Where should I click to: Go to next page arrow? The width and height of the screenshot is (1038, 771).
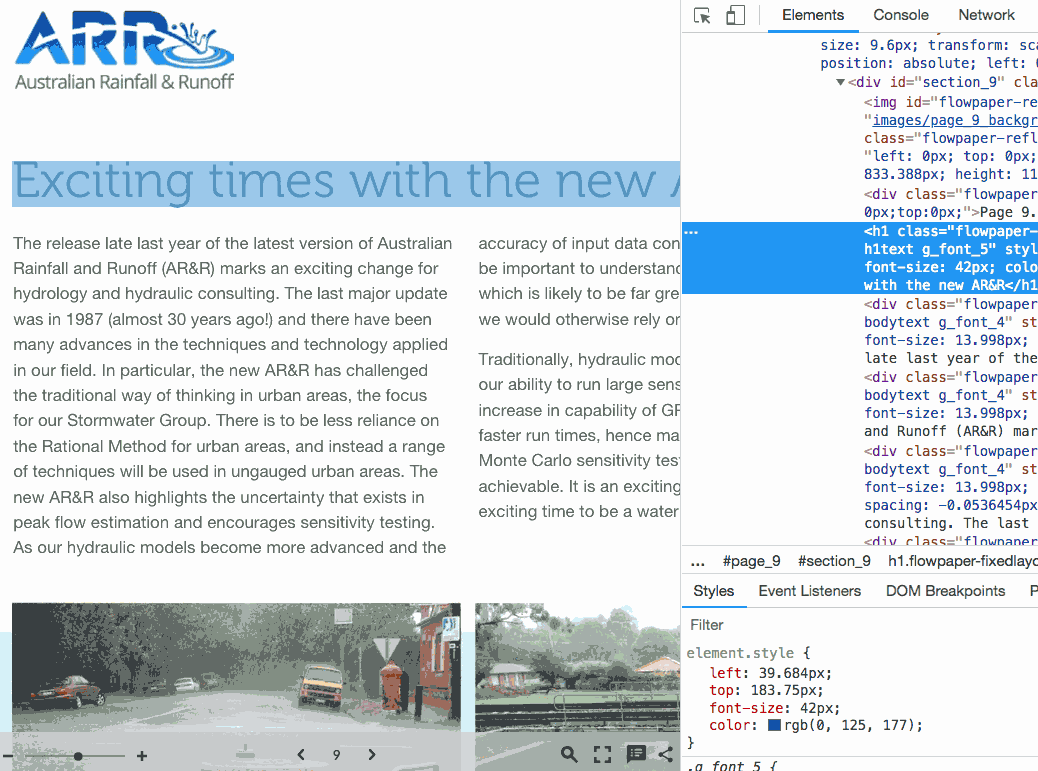[371, 754]
